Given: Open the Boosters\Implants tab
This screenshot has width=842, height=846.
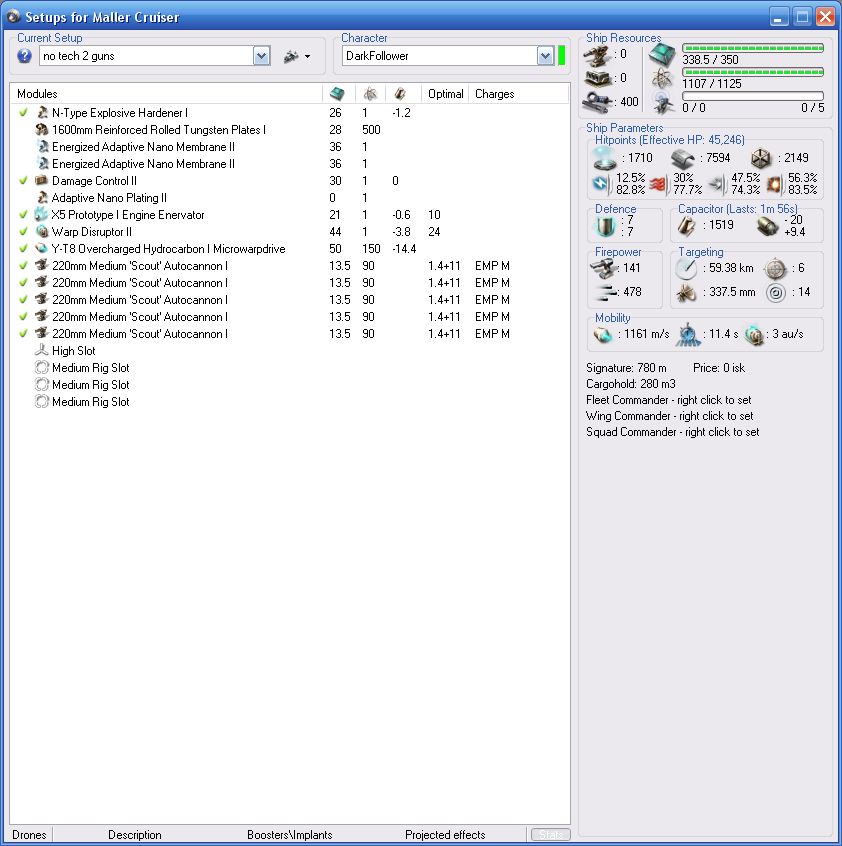Looking at the screenshot, I should tap(290, 835).
